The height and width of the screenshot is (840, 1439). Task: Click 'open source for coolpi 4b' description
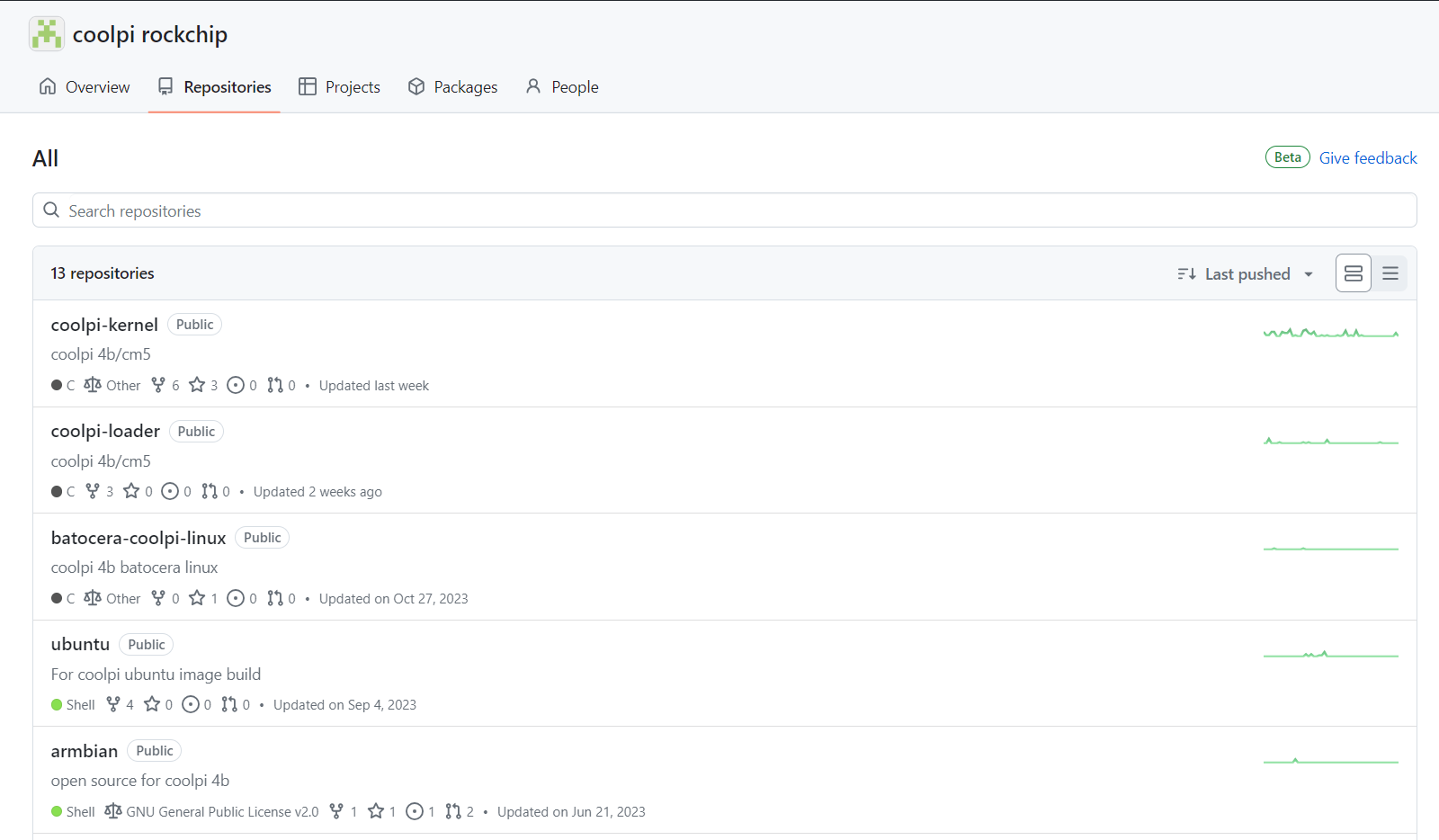coord(140,781)
